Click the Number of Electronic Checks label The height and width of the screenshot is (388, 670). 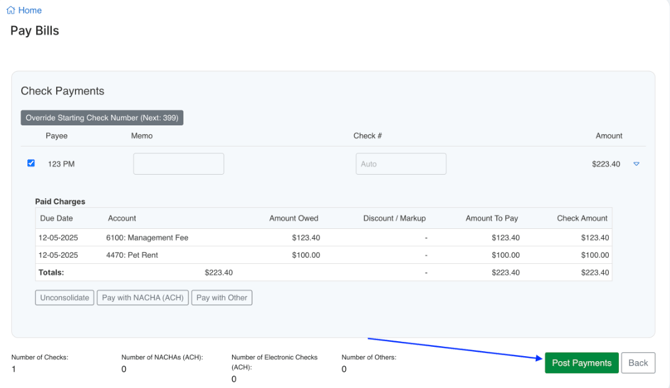click(274, 362)
